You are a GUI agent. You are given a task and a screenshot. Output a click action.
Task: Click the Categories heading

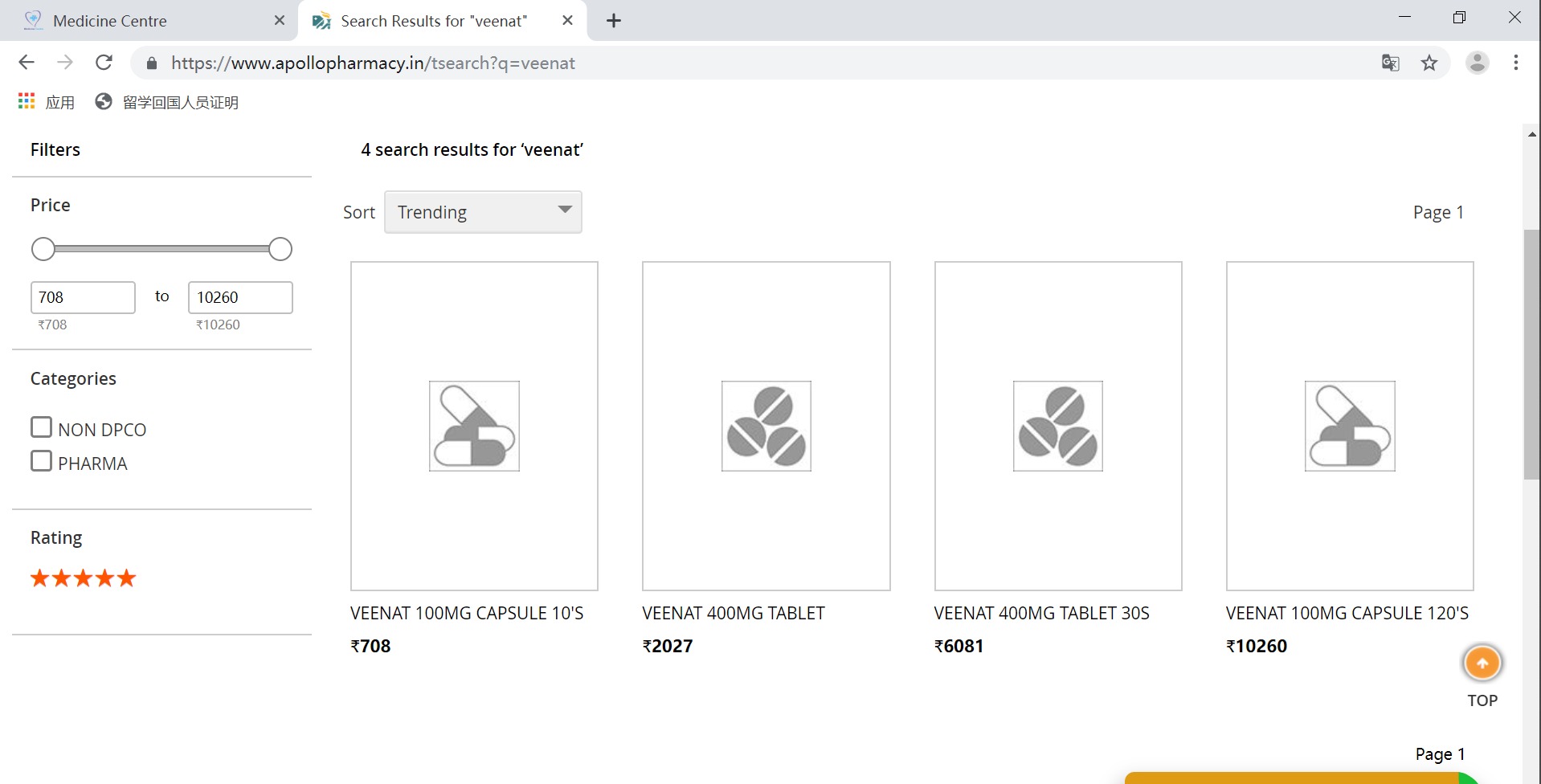73,379
